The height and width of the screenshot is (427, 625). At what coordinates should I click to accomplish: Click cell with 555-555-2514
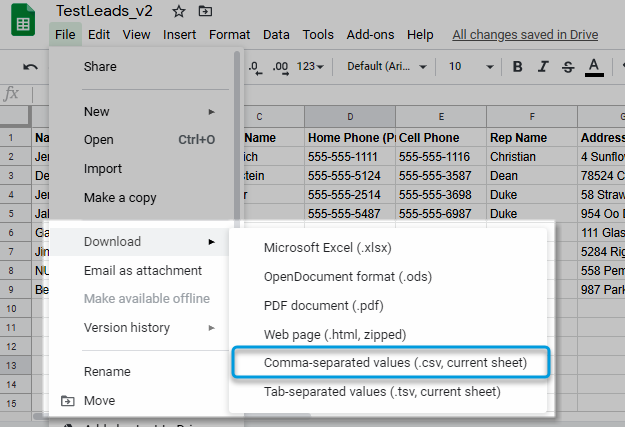pos(350,195)
